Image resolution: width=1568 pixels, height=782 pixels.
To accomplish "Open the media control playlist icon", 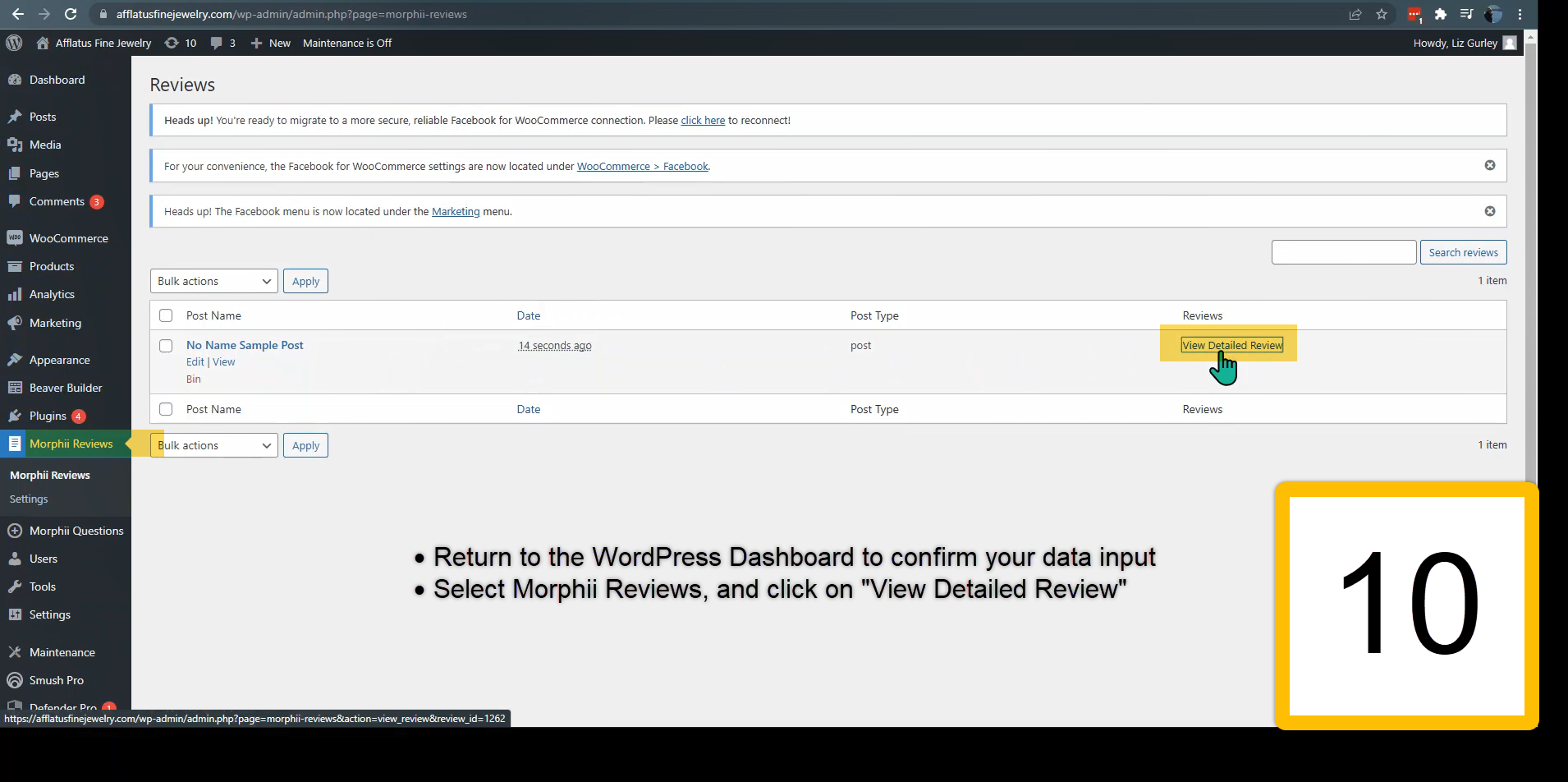I will [x=1466, y=14].
